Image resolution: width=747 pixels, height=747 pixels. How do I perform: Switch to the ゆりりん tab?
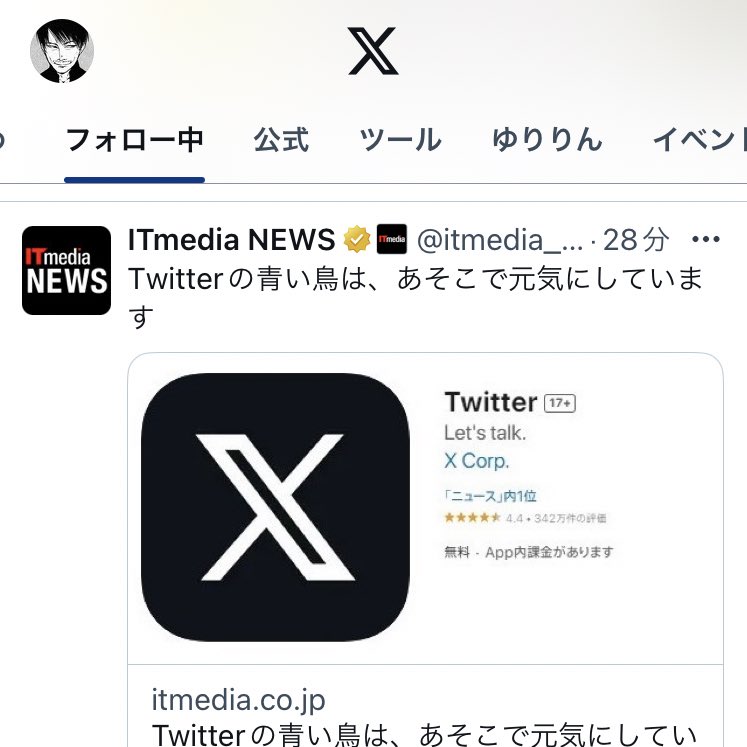(x=547, y=140)
